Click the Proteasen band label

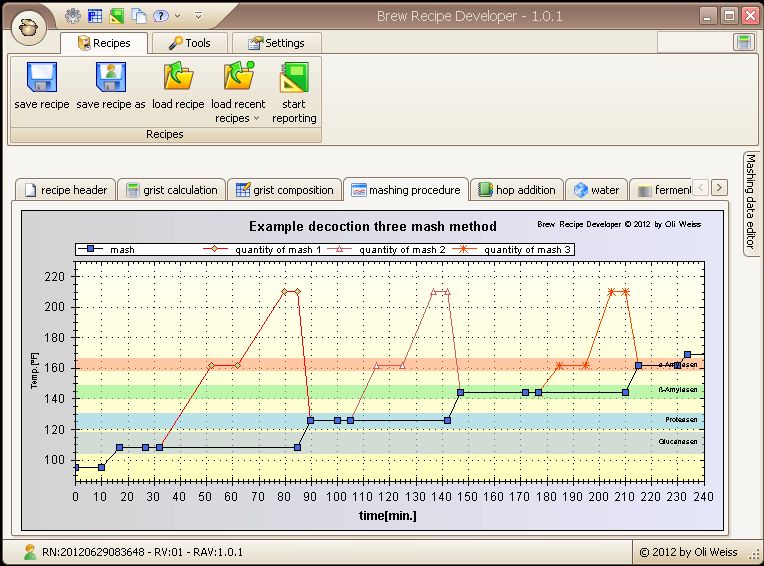click(x=681, y=419)
